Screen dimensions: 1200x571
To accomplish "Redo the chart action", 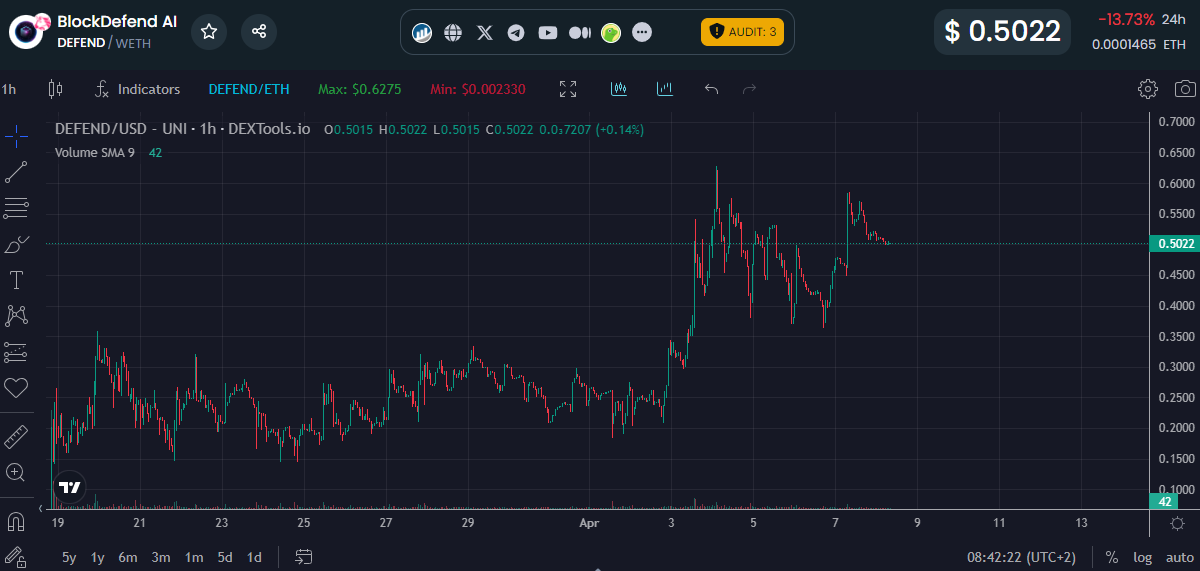I will (x=749, y=89).
